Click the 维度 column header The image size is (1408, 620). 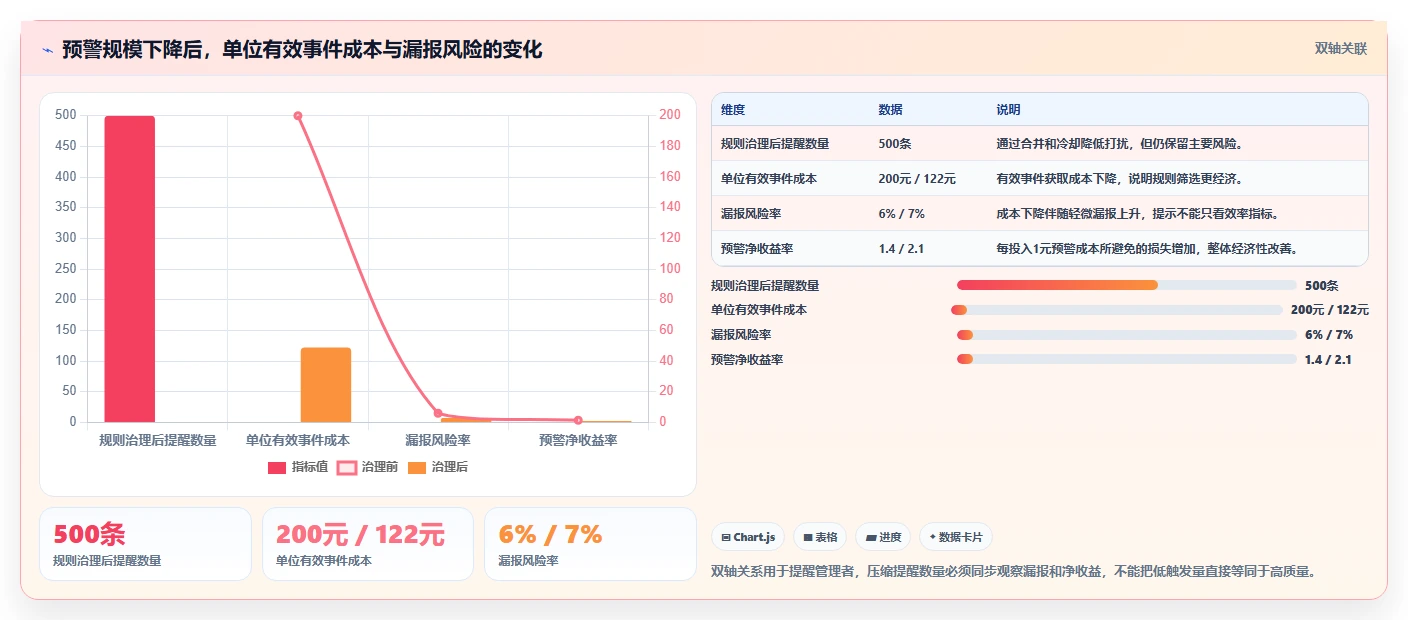point(733,110)
